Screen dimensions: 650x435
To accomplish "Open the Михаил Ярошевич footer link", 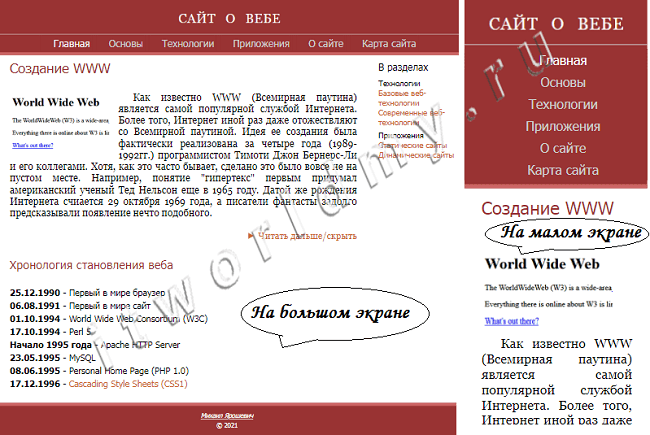I will (227, 416).
